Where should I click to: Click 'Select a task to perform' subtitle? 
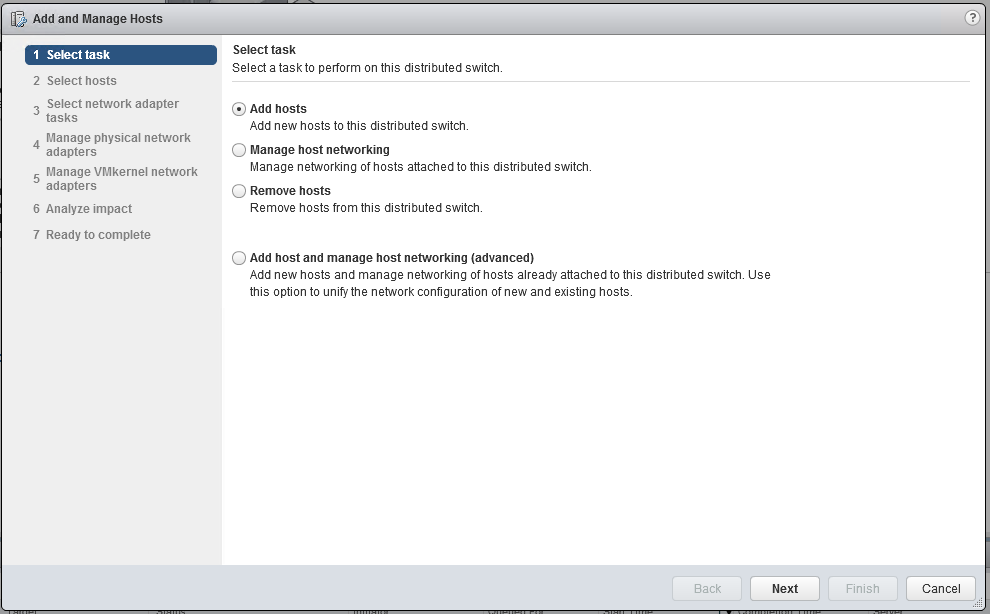coord(367,68)
